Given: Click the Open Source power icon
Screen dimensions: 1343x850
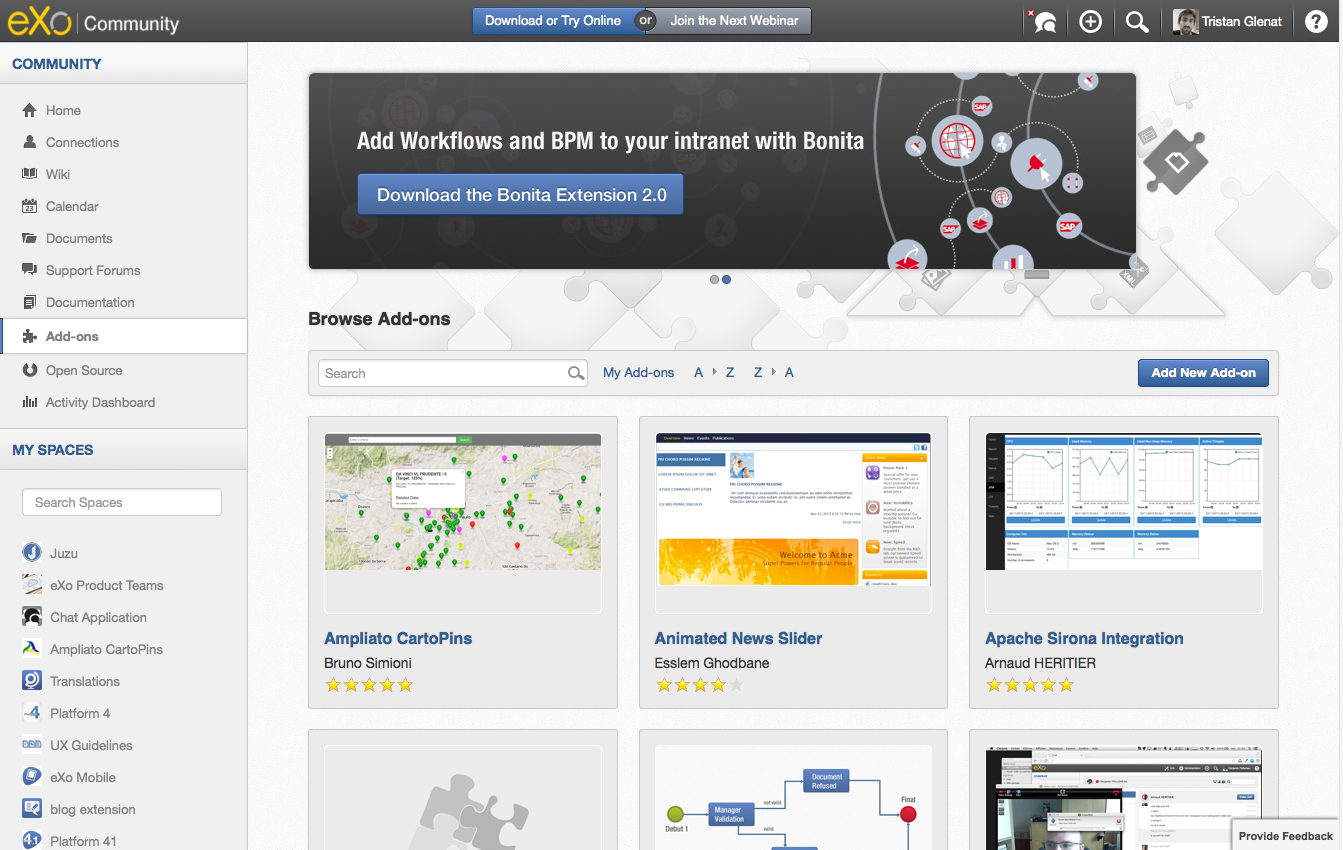Looking at the screenshot, I should (x=29, y=370).
